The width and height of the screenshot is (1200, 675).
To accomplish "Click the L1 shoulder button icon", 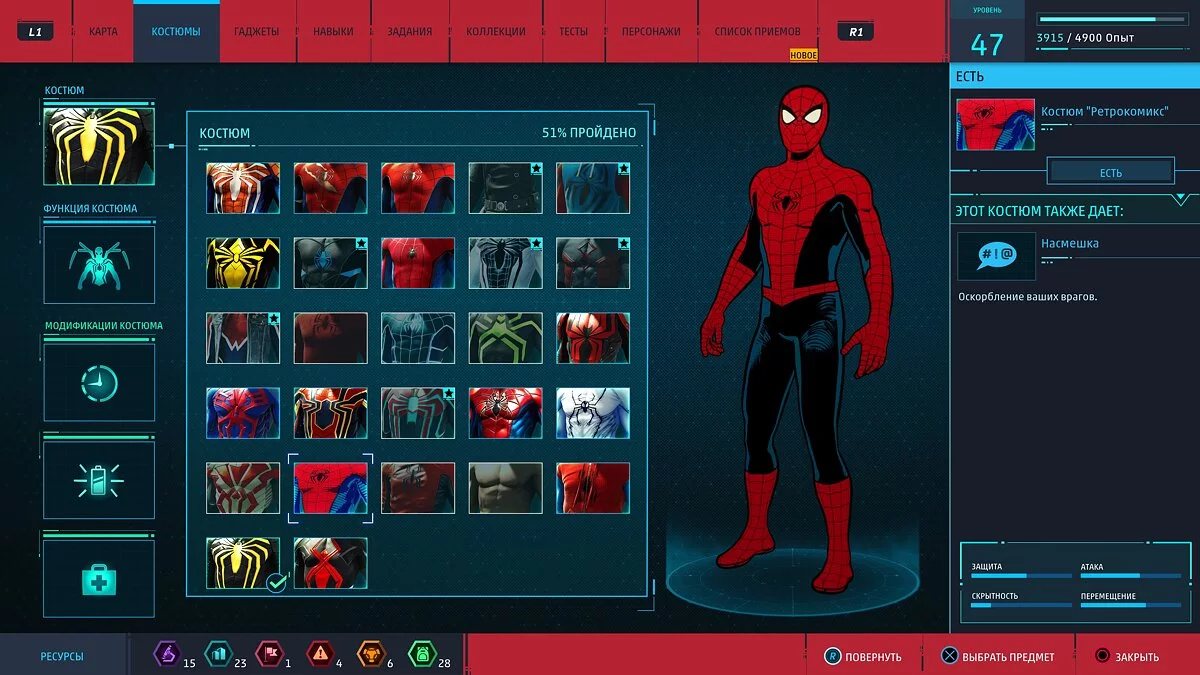I will [35, 32].
